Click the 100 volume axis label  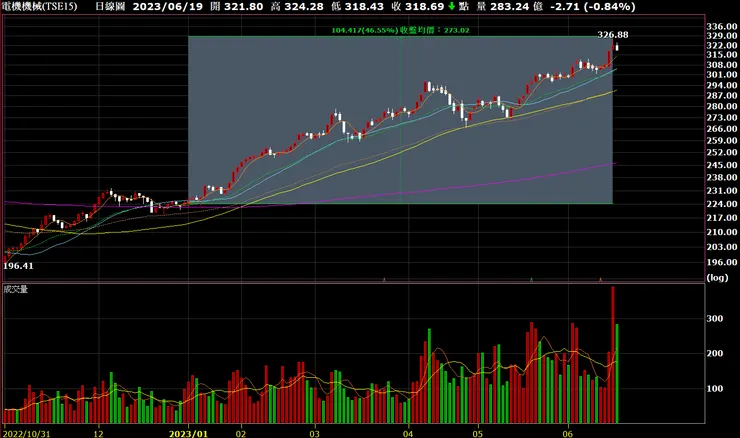(x=715, y=388)
